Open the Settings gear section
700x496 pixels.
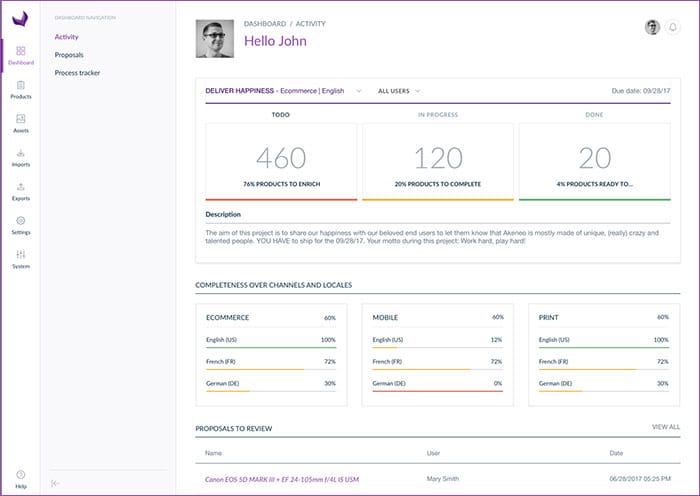tap(20, 225)
